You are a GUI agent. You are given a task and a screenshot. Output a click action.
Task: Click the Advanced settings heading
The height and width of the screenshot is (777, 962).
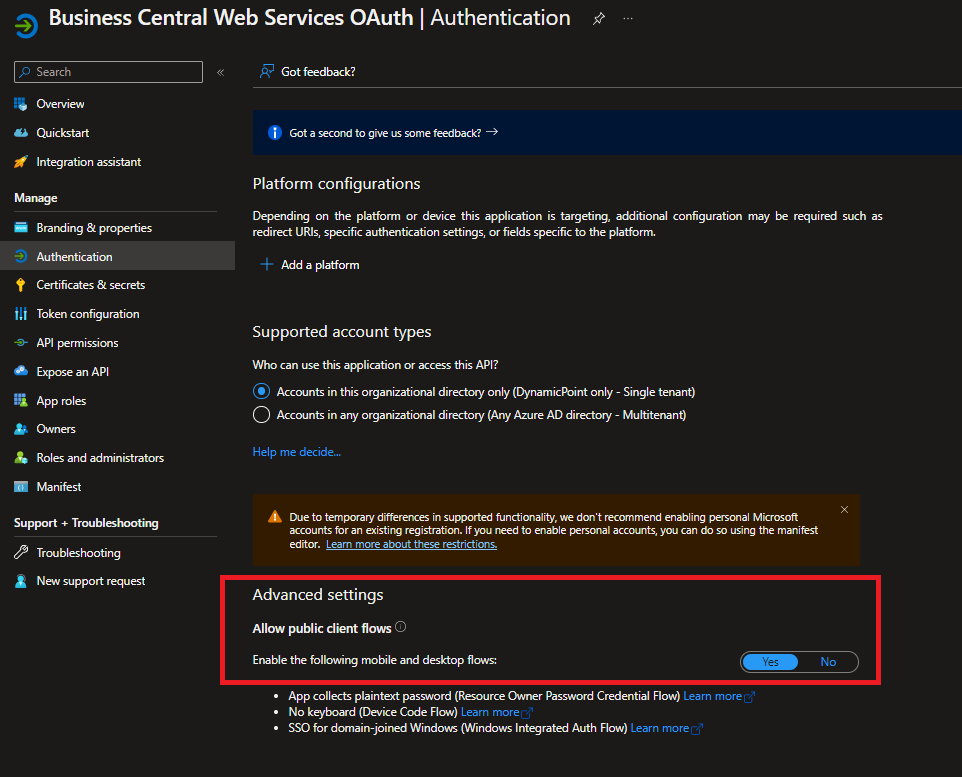(318, 595)
